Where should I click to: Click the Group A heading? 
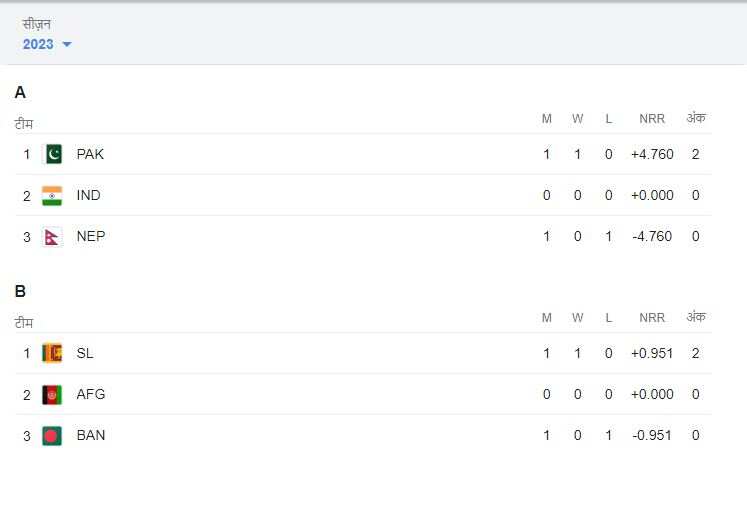(20, 92)
